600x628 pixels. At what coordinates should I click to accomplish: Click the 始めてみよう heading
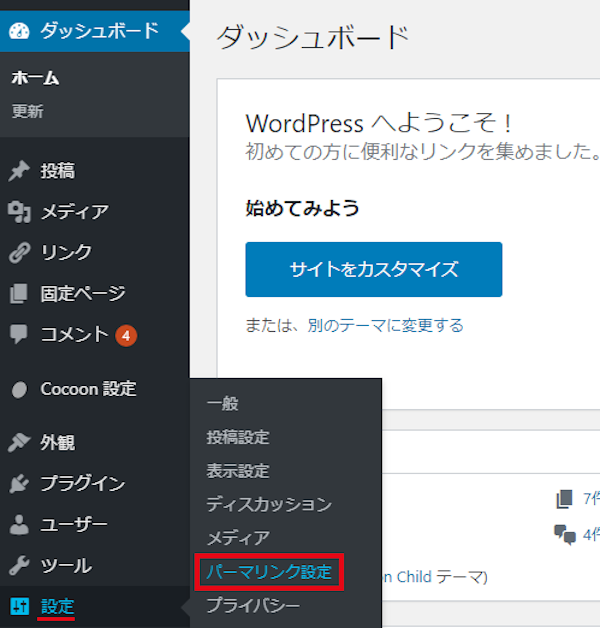302,209
